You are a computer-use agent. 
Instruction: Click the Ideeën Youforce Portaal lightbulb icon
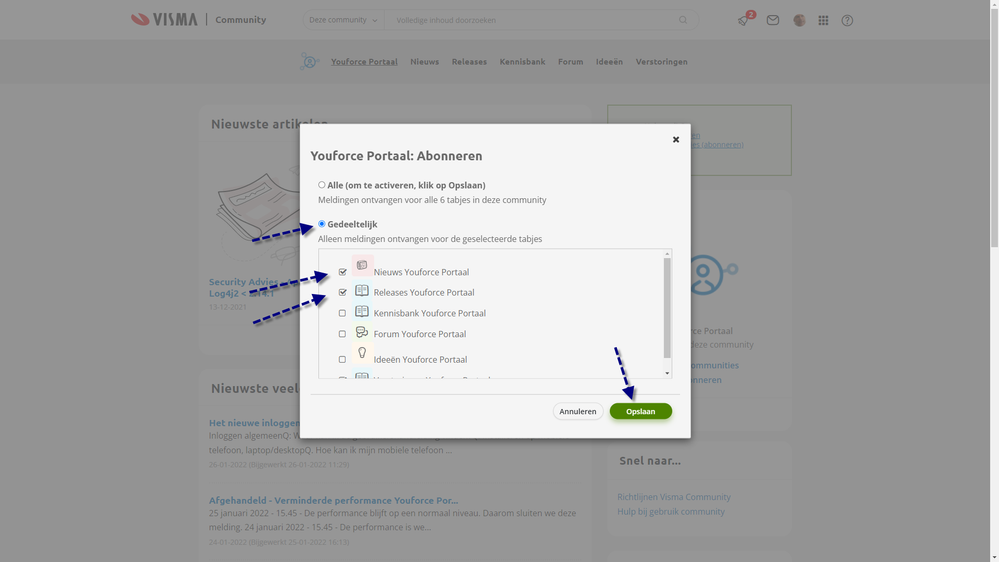coord(362,353)
